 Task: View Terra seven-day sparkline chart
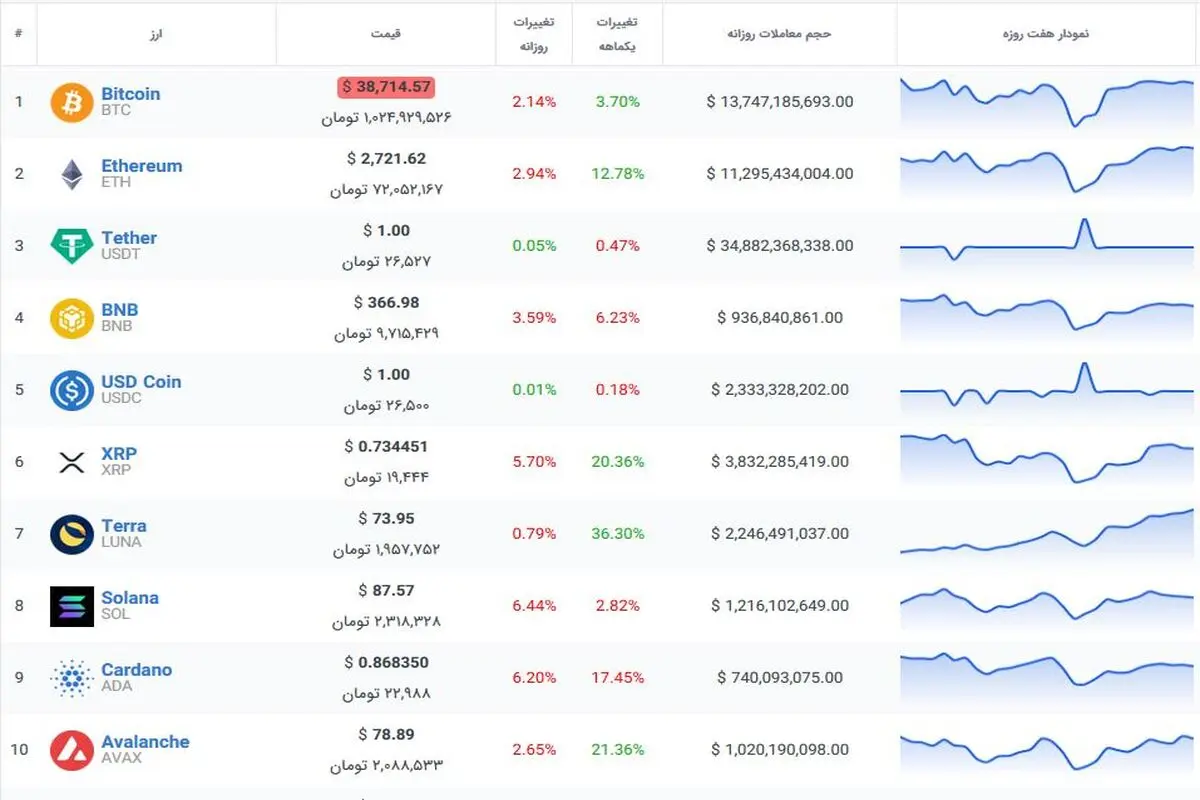click(x=1047, y=534)
